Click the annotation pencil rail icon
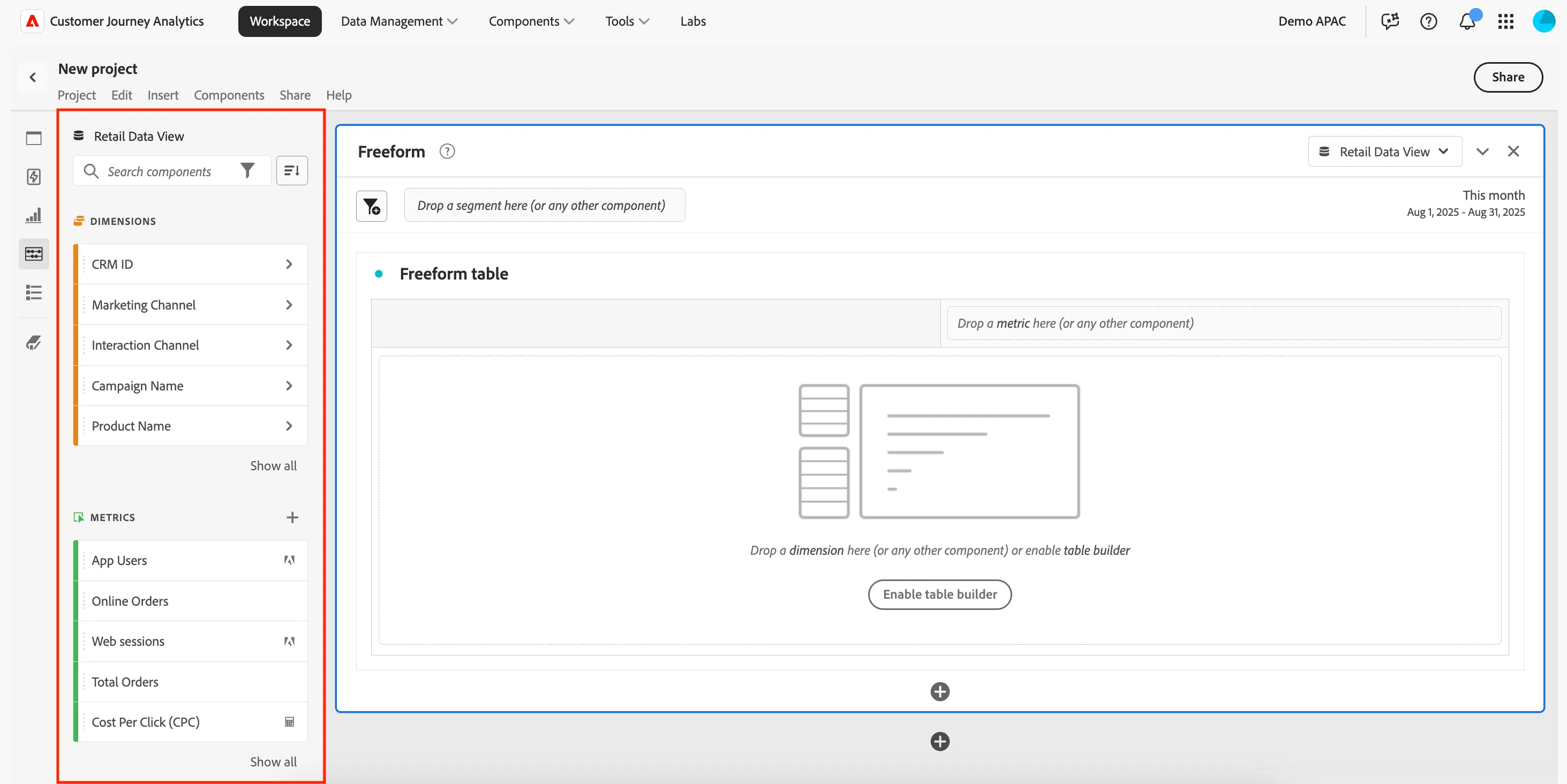The width and height of the screenshot is (1567, 784). click(x=33, y=343)
